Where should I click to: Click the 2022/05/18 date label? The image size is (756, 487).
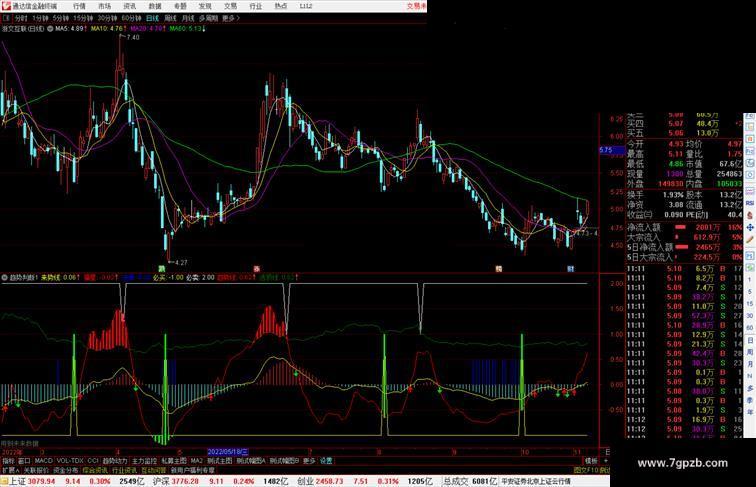pos(228,452)
